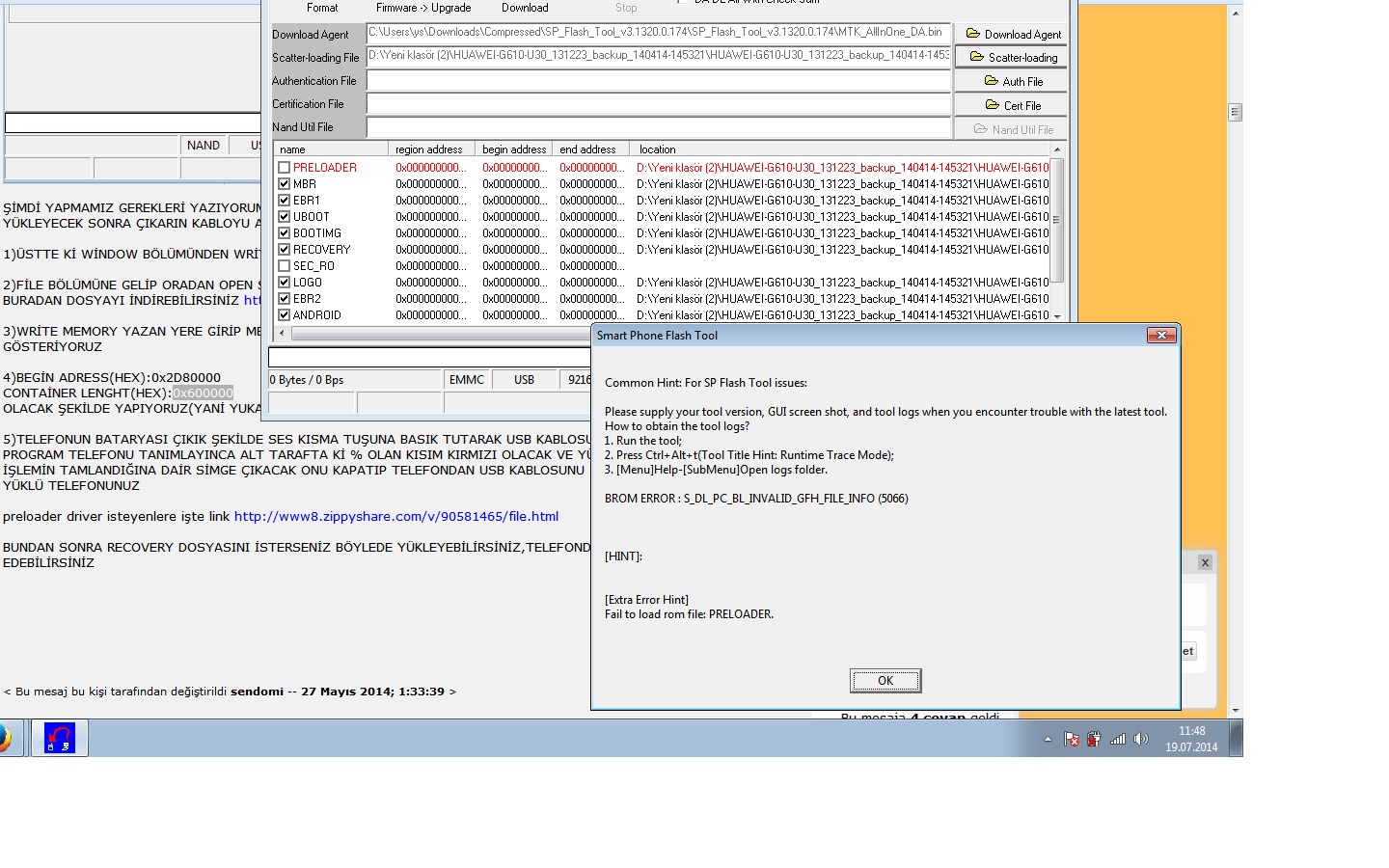Click the Download toolbar item
Image resolution: width=1389 pixels, height=868 pixels.
point(525,8)
